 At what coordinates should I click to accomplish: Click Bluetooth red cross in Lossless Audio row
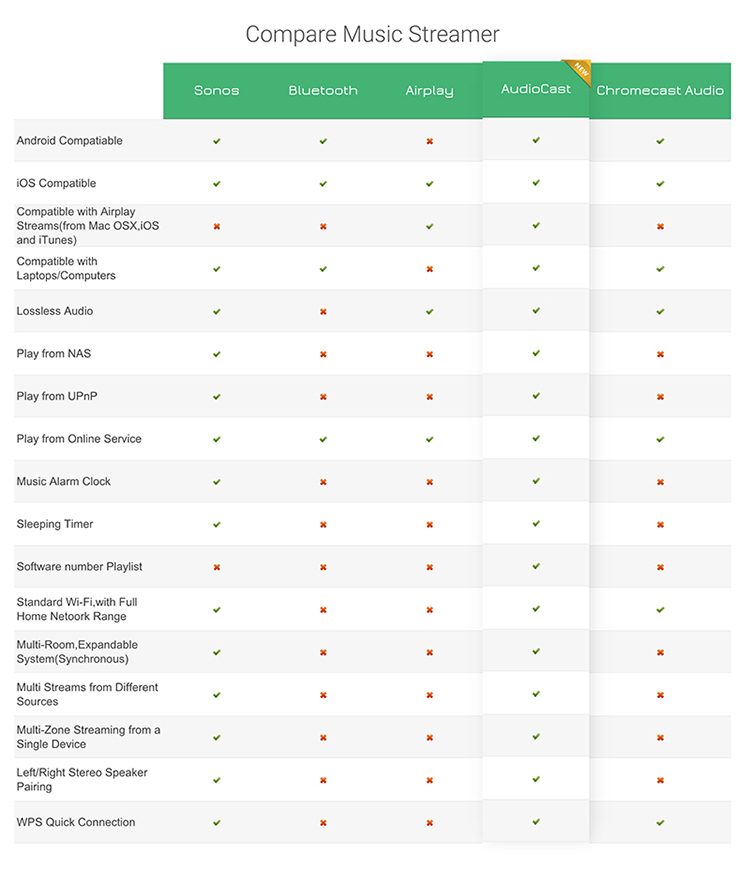click(323, 311)
